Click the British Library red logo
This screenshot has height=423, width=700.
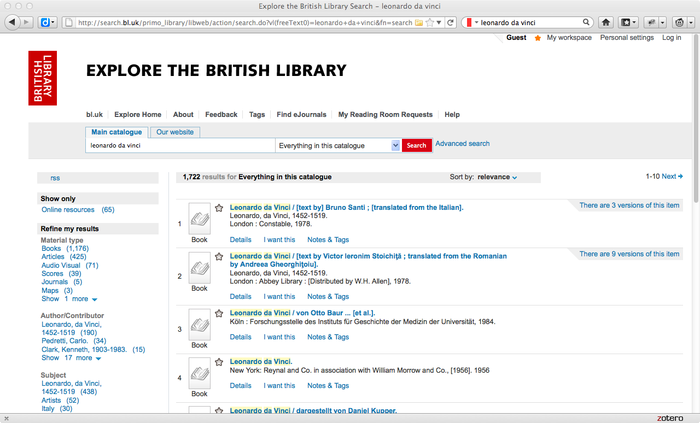point(42,78)
